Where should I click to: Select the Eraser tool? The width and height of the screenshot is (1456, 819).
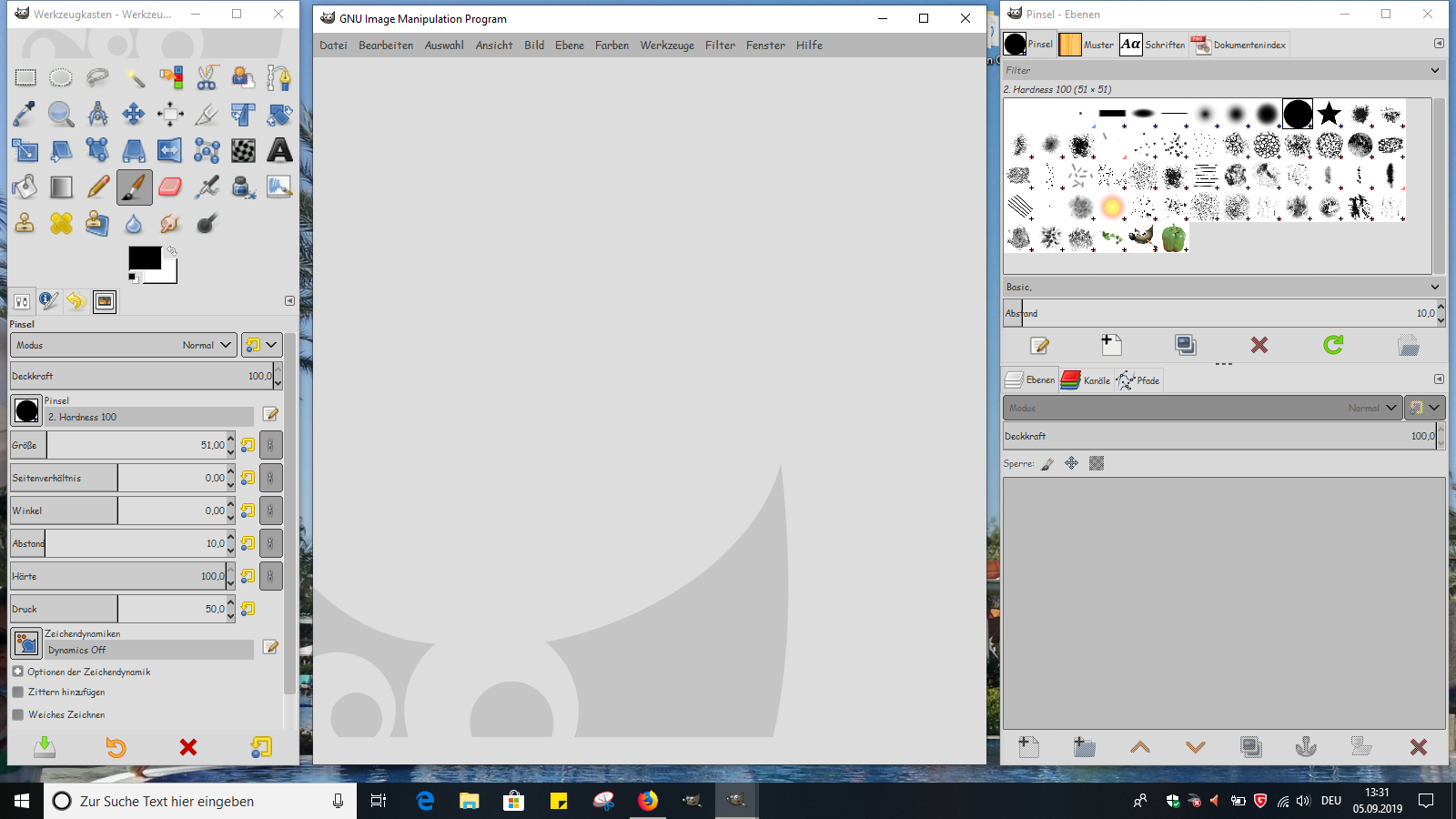[170, 187]
